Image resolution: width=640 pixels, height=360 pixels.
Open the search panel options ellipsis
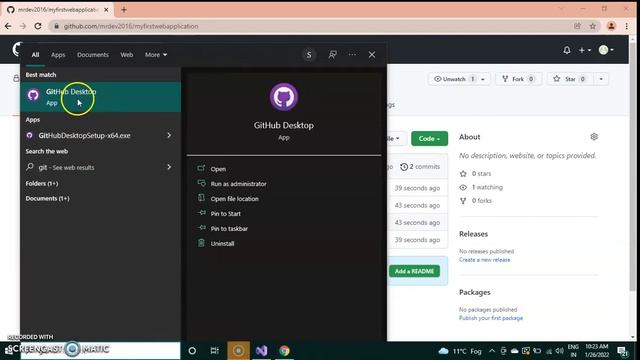pos(352,55)
